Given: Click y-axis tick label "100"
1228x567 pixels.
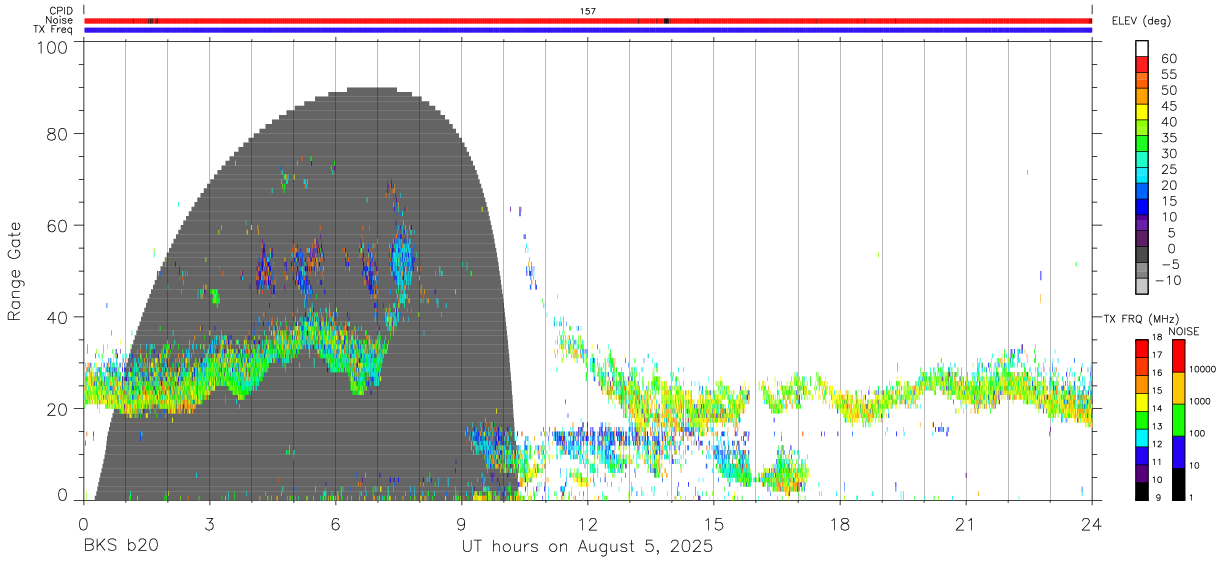Looking at the screenshot, I should tap(52, 47).
